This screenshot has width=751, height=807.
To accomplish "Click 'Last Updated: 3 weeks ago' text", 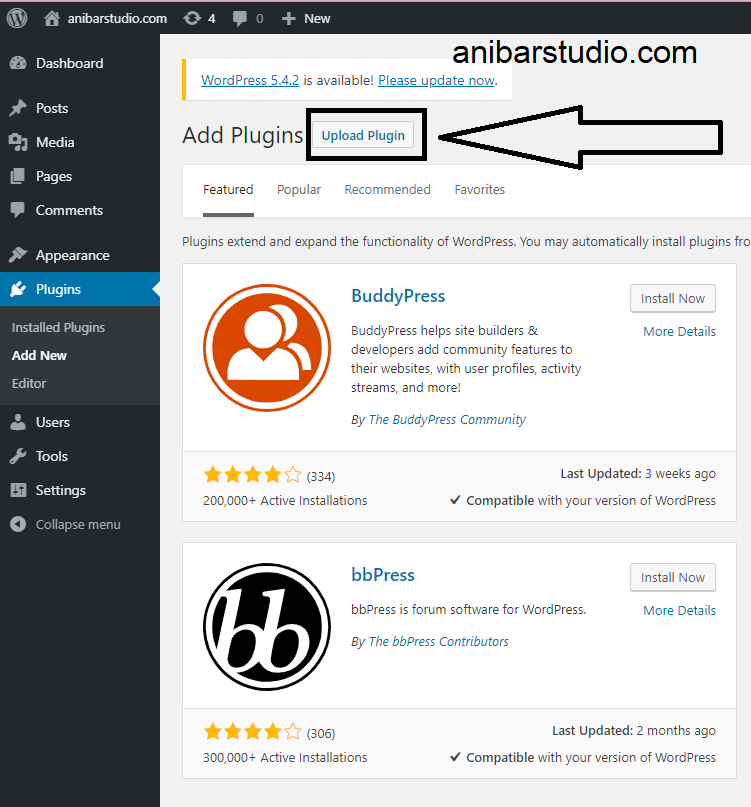I will tap(638, 473).
